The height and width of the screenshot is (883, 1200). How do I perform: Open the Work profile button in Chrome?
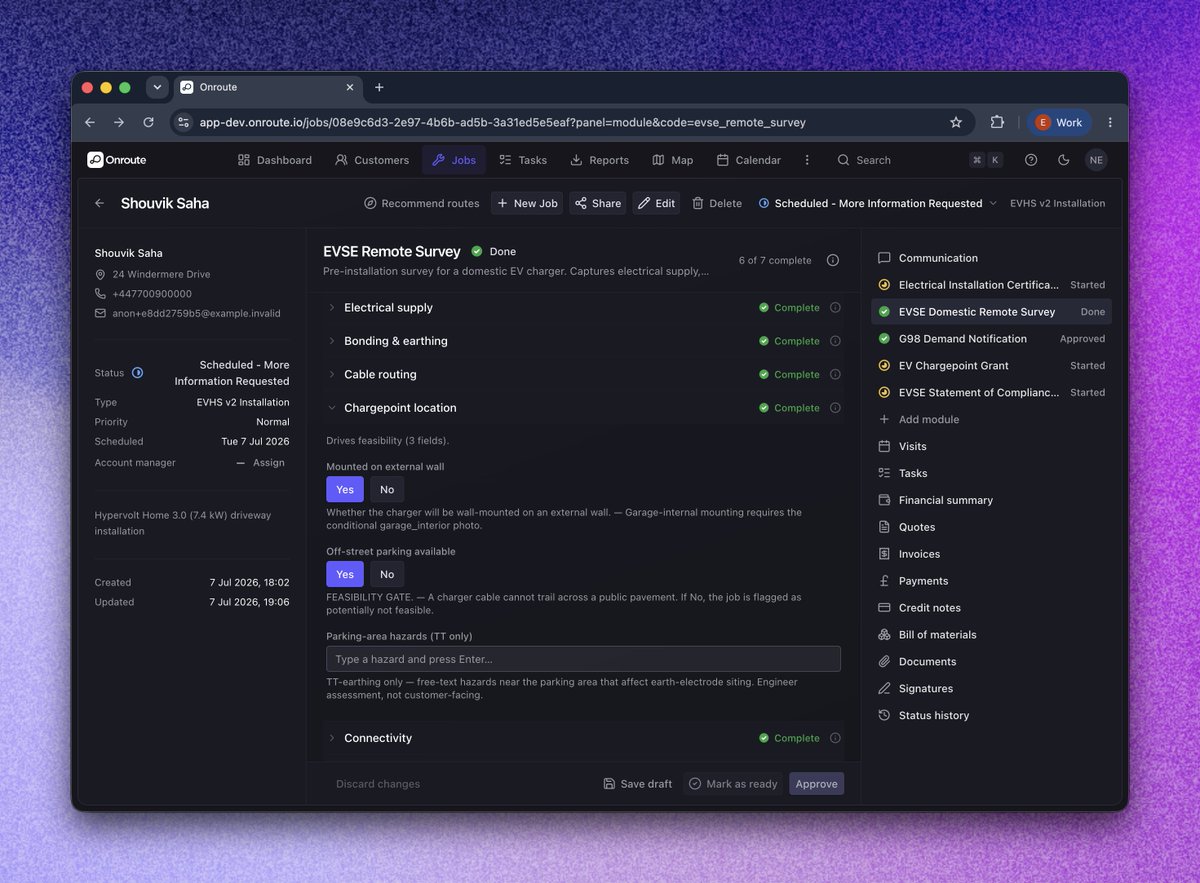tap(1059, 122)
